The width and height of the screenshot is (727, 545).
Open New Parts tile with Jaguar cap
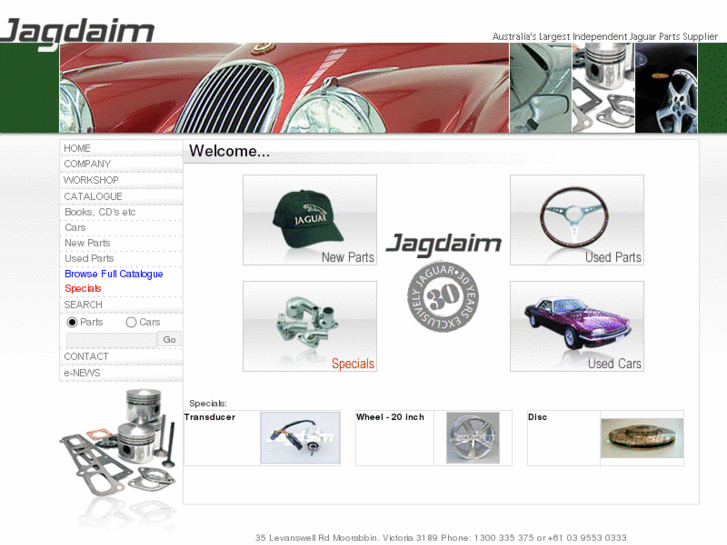[310, 220]
